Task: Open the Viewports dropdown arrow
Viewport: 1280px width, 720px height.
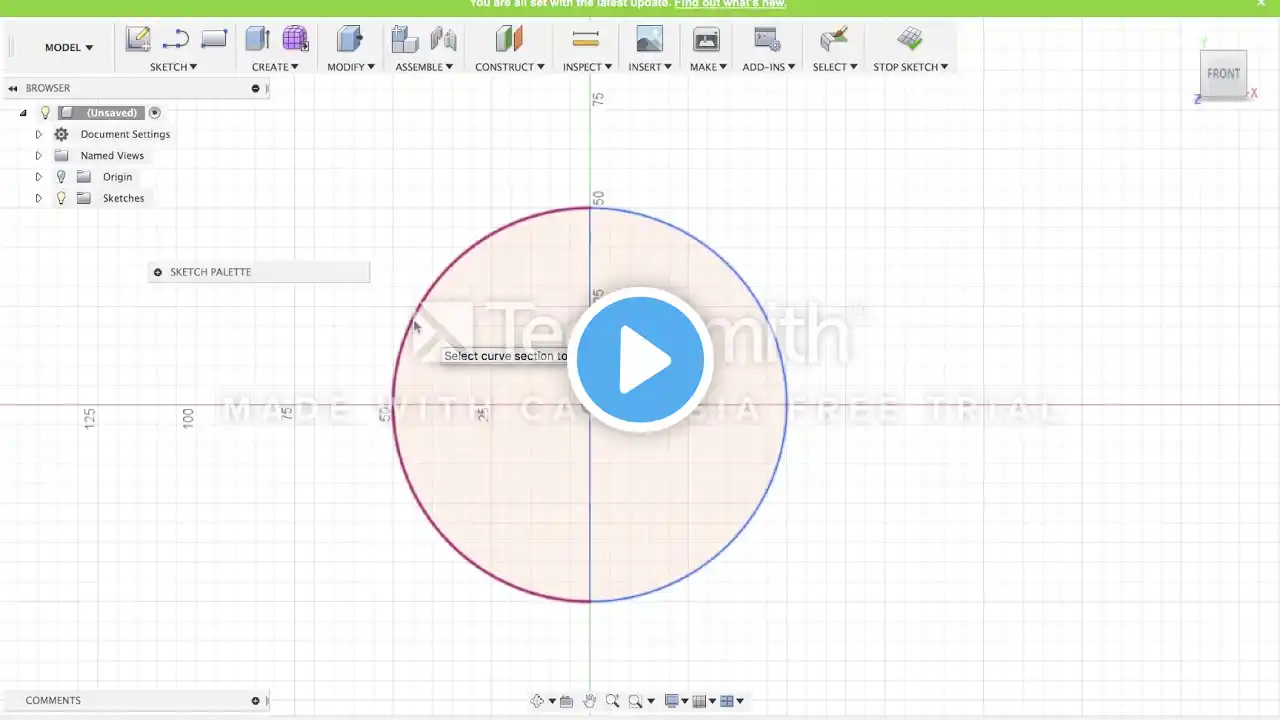Action: pos(740,702)
